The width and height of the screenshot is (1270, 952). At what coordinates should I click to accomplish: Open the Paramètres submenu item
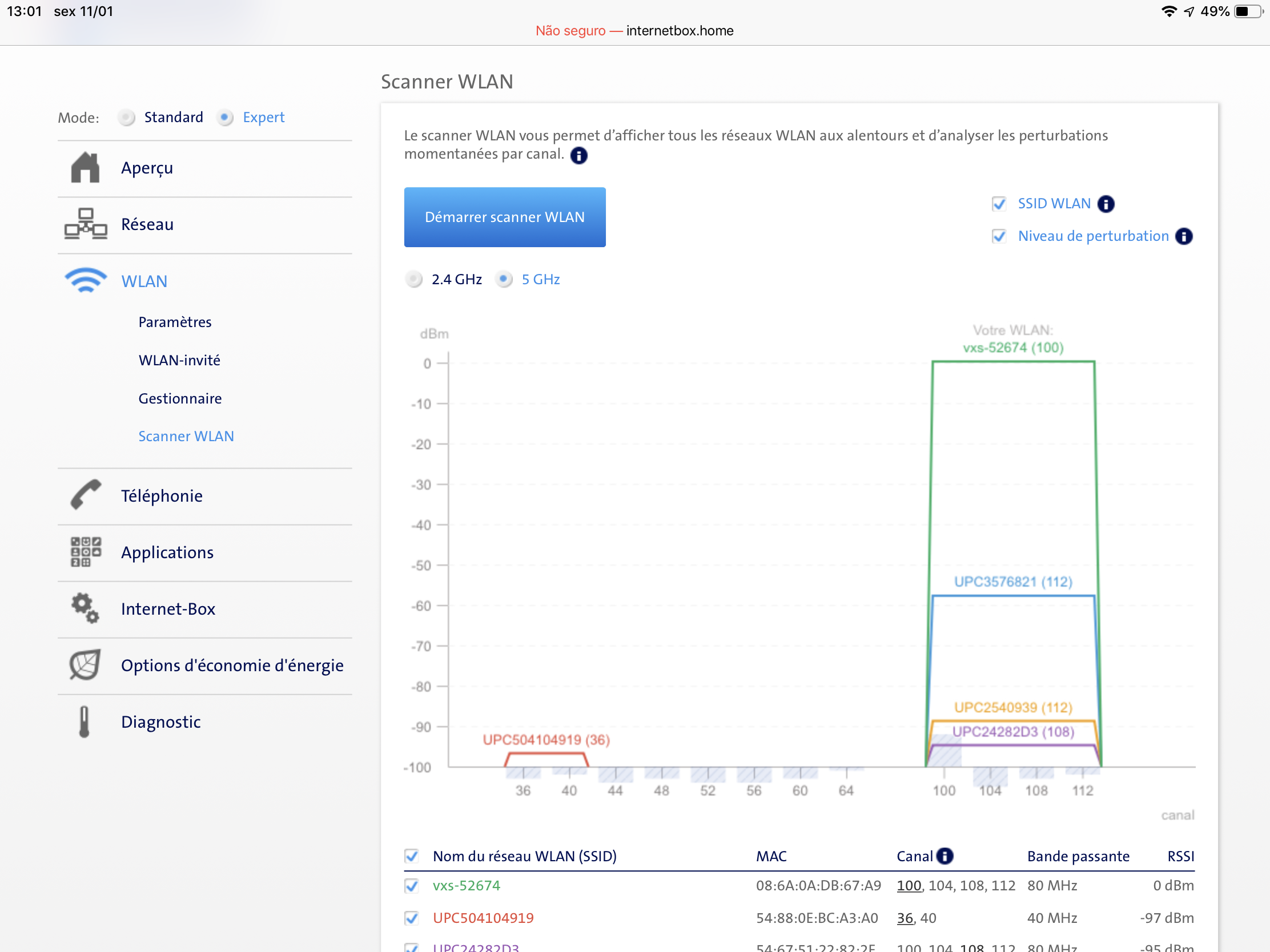pyautogui.click(x=175, y=322)
